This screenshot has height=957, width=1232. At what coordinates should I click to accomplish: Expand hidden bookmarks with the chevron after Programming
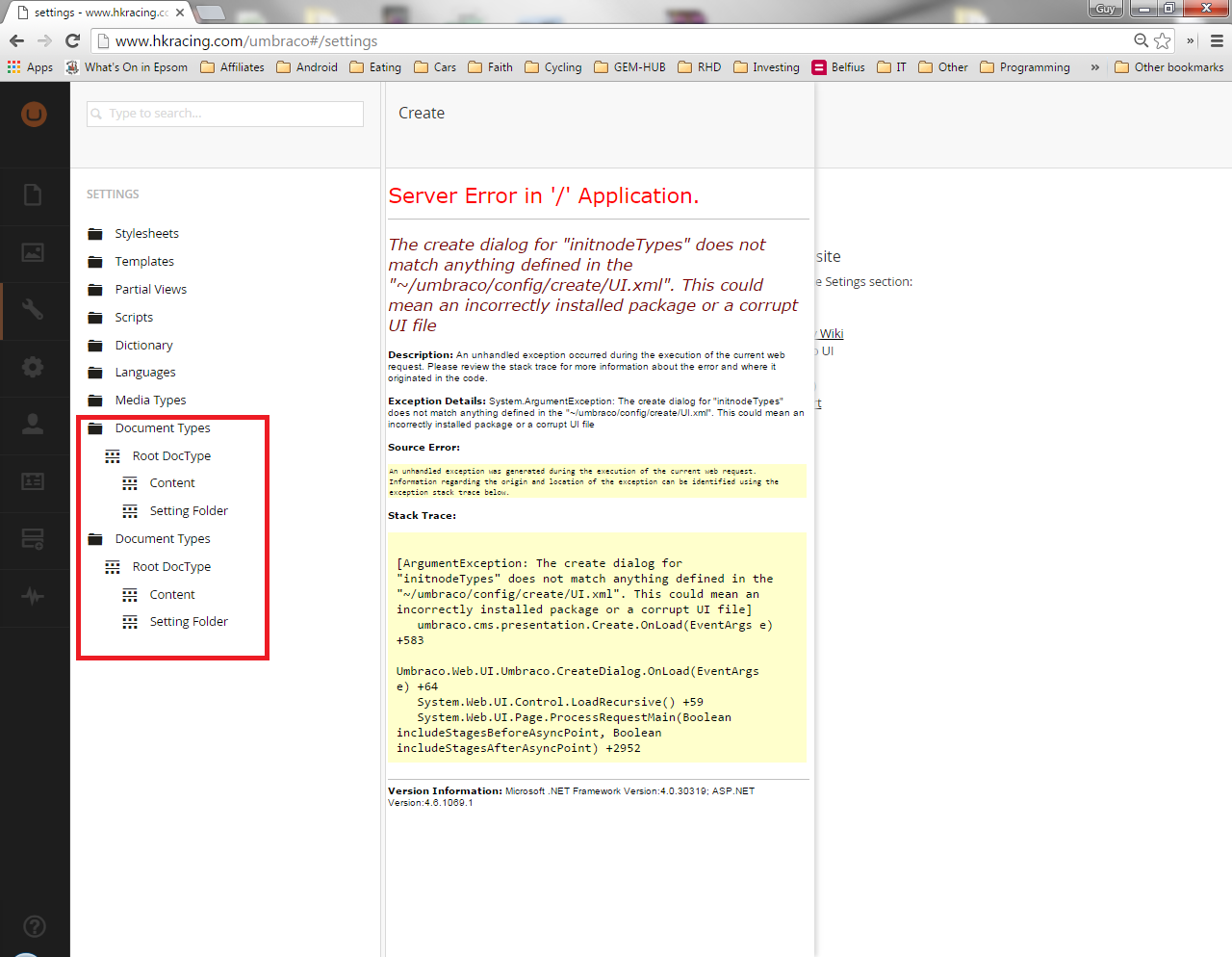click(x=1094, y=67)
